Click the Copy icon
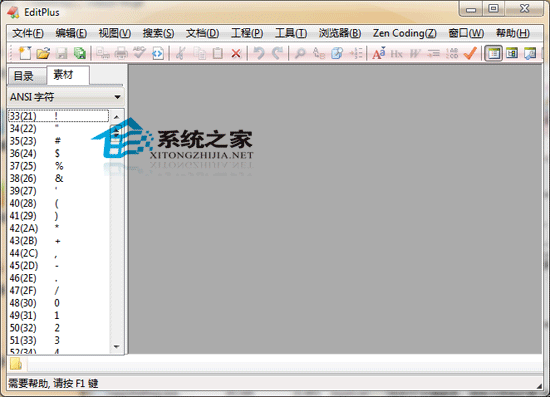 (200, 53)
